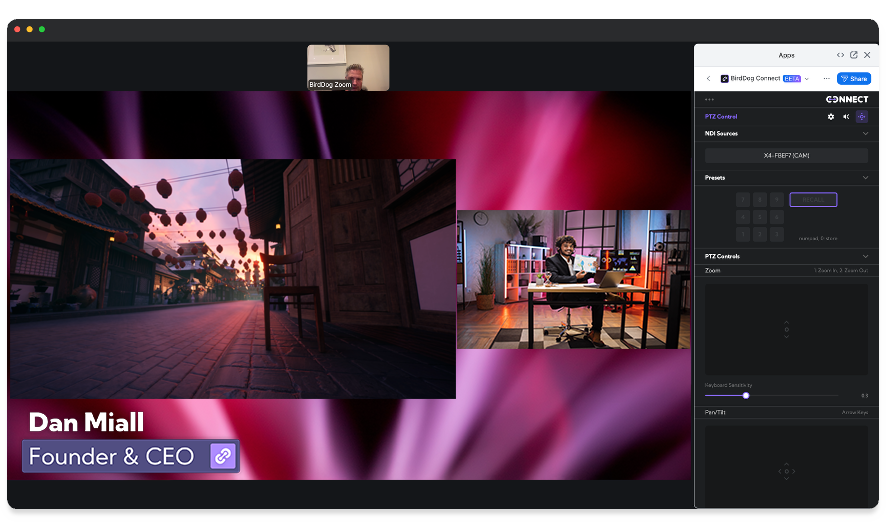Click the yellow macOS minimize button
This screenshot has width=886, height=522.
pyautogui.click(x=29, y=29)
